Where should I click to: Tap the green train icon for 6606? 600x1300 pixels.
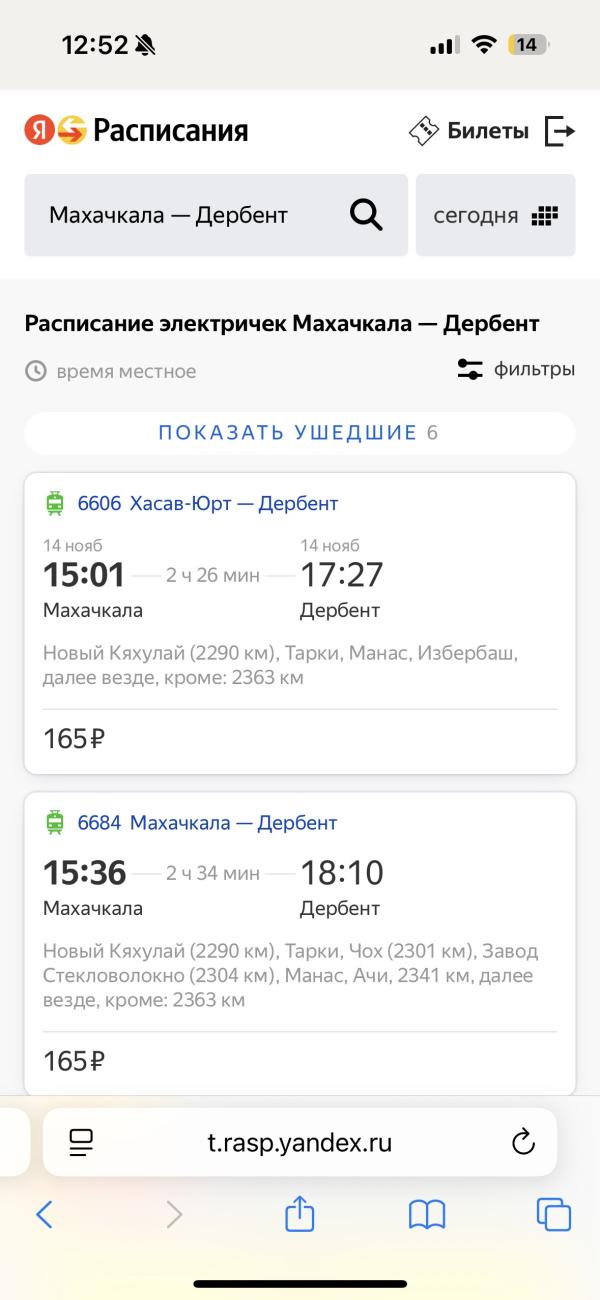(x=55, y=503)
